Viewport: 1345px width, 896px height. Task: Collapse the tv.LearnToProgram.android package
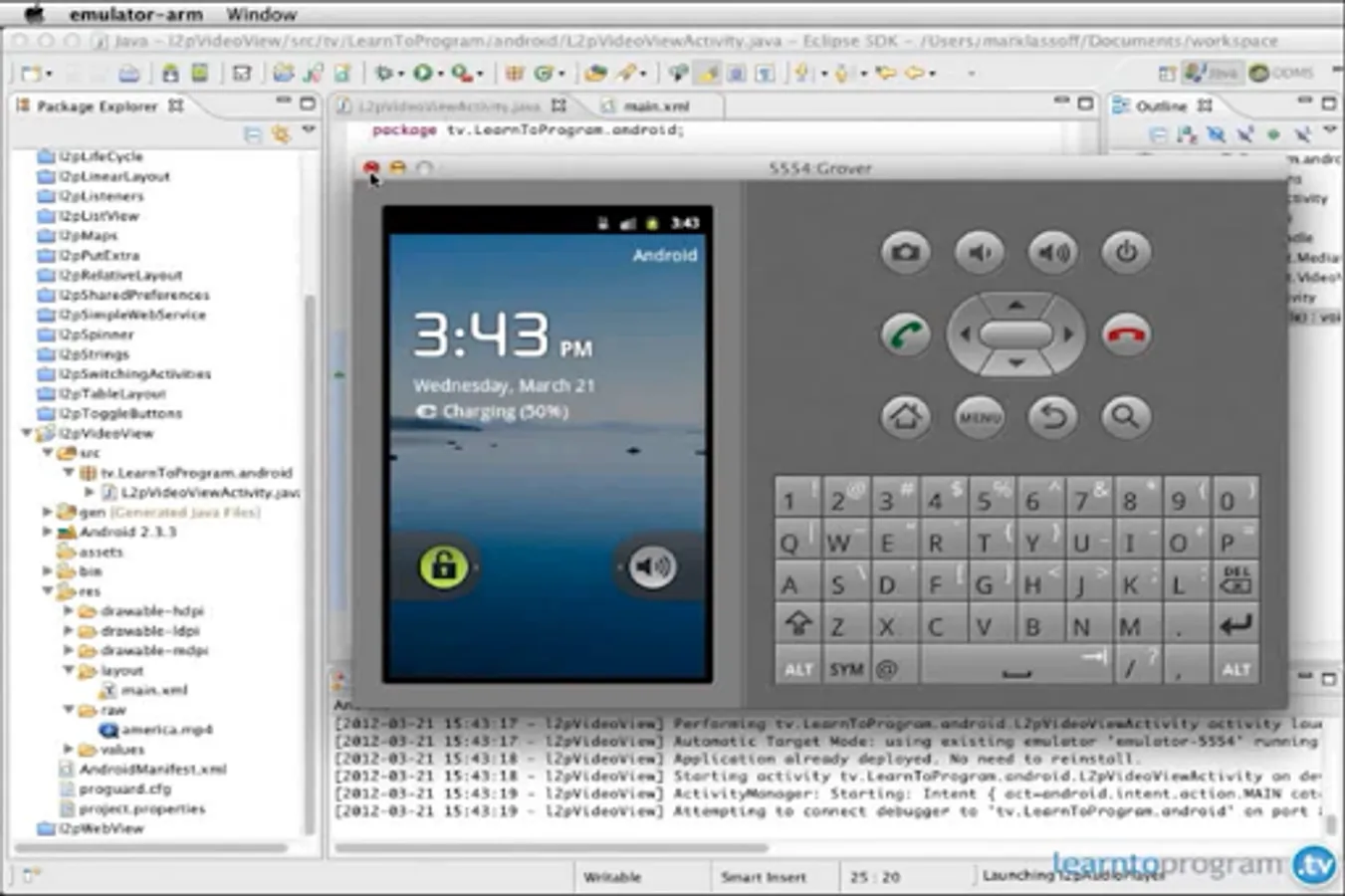pyautogui.click(x=68, y=473)
